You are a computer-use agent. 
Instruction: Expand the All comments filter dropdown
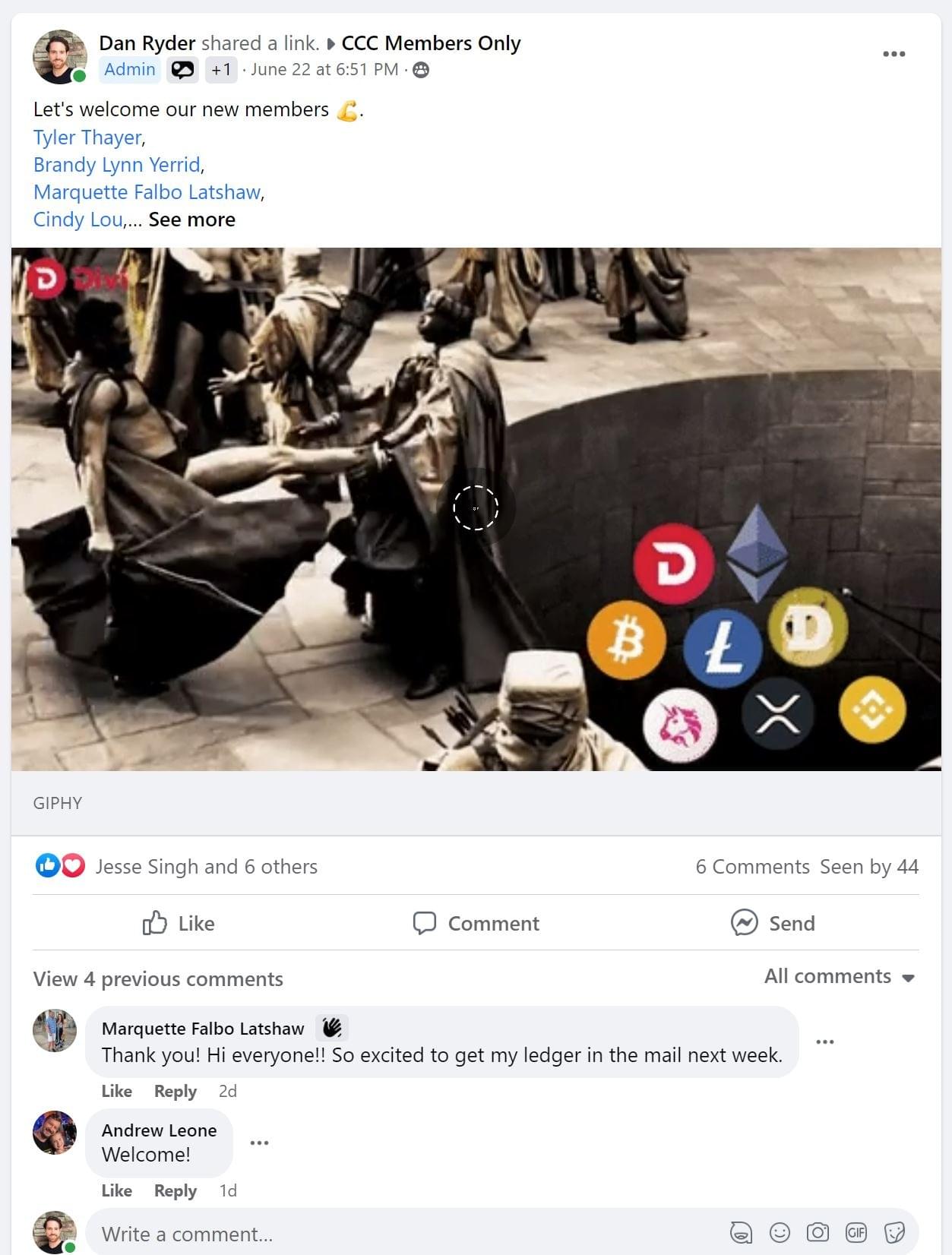click(x=840, y=976)
